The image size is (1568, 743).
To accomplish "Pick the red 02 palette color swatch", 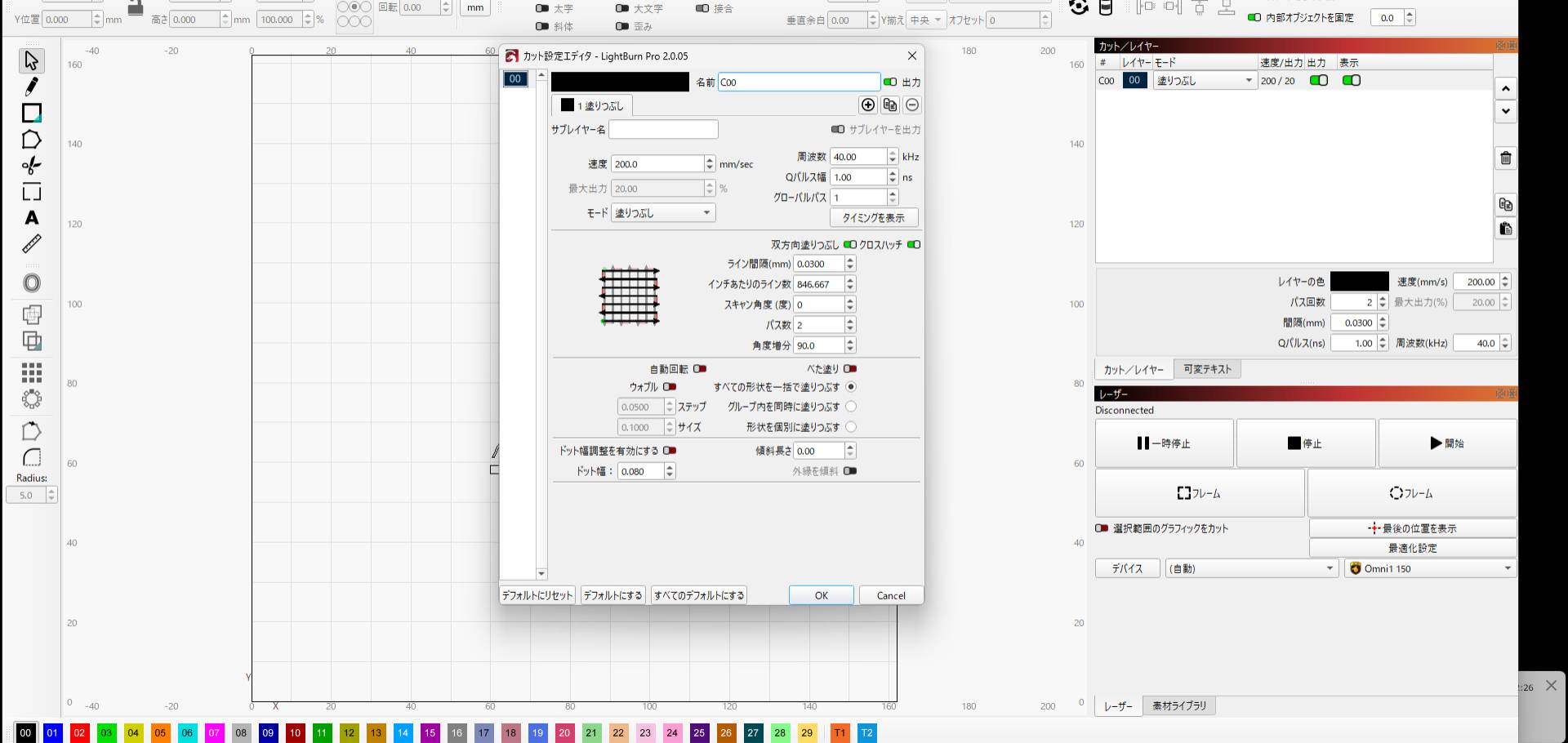I will pos(79,733).
